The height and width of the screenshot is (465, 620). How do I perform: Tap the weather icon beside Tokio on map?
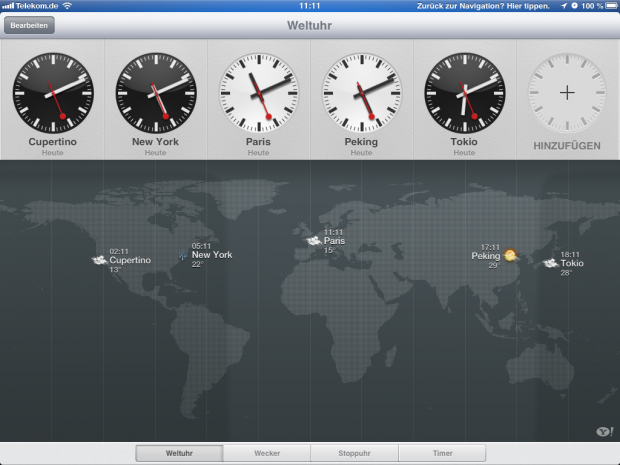pos(550,263)
